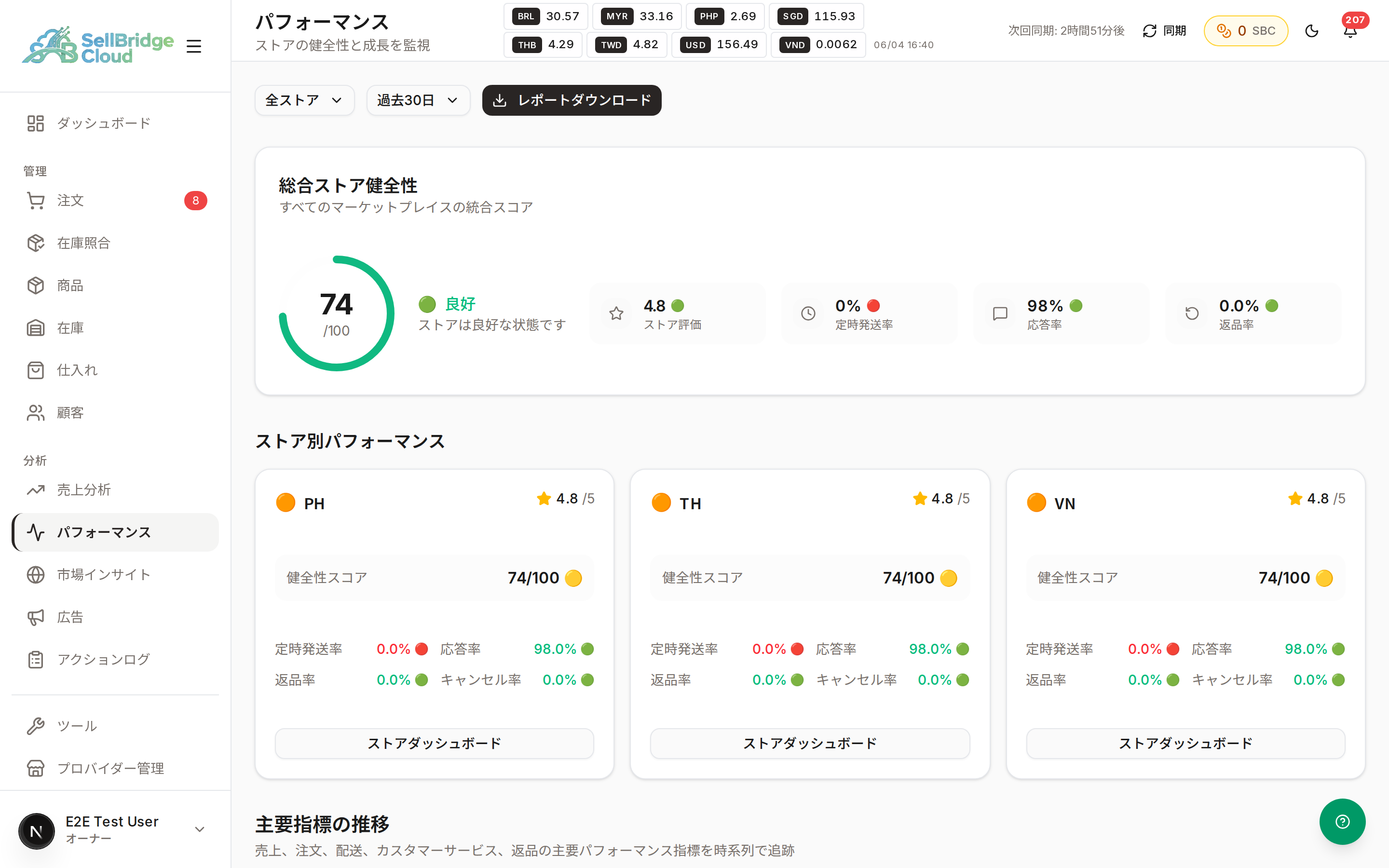Click the trending arrow icon beside 売上分析
This screenshot has width=1389, height=868.
click(36, 489)
